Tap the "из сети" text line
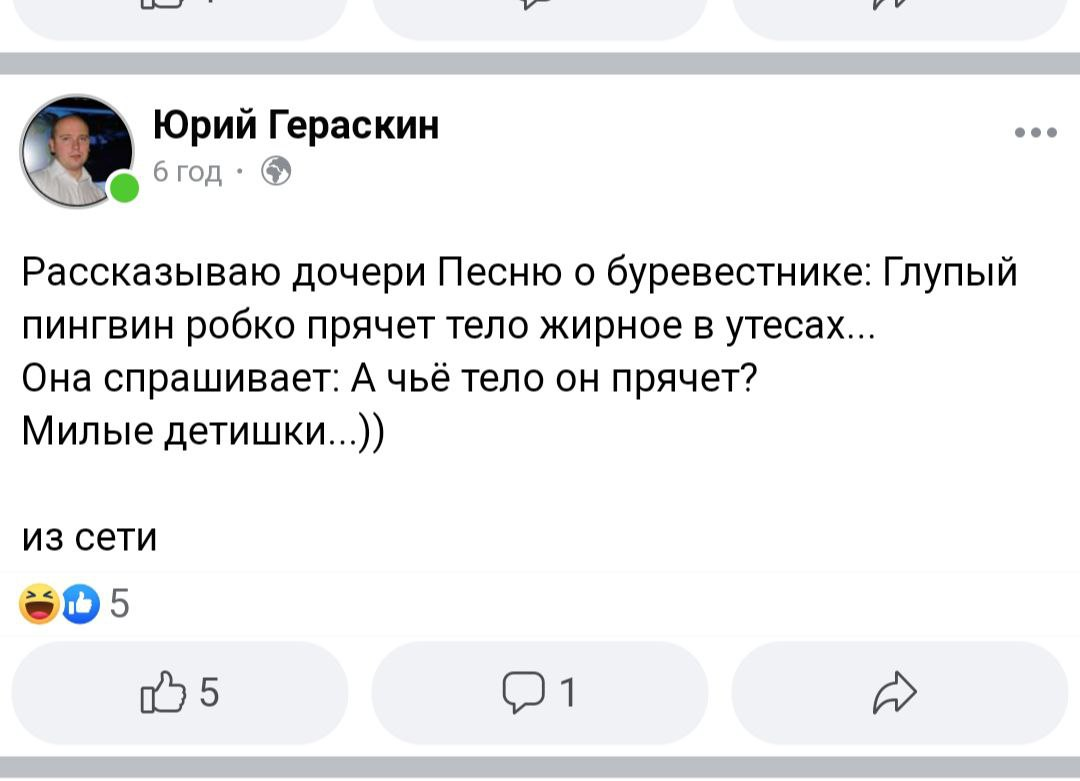The image size is (1080, 781). point(90,537)
